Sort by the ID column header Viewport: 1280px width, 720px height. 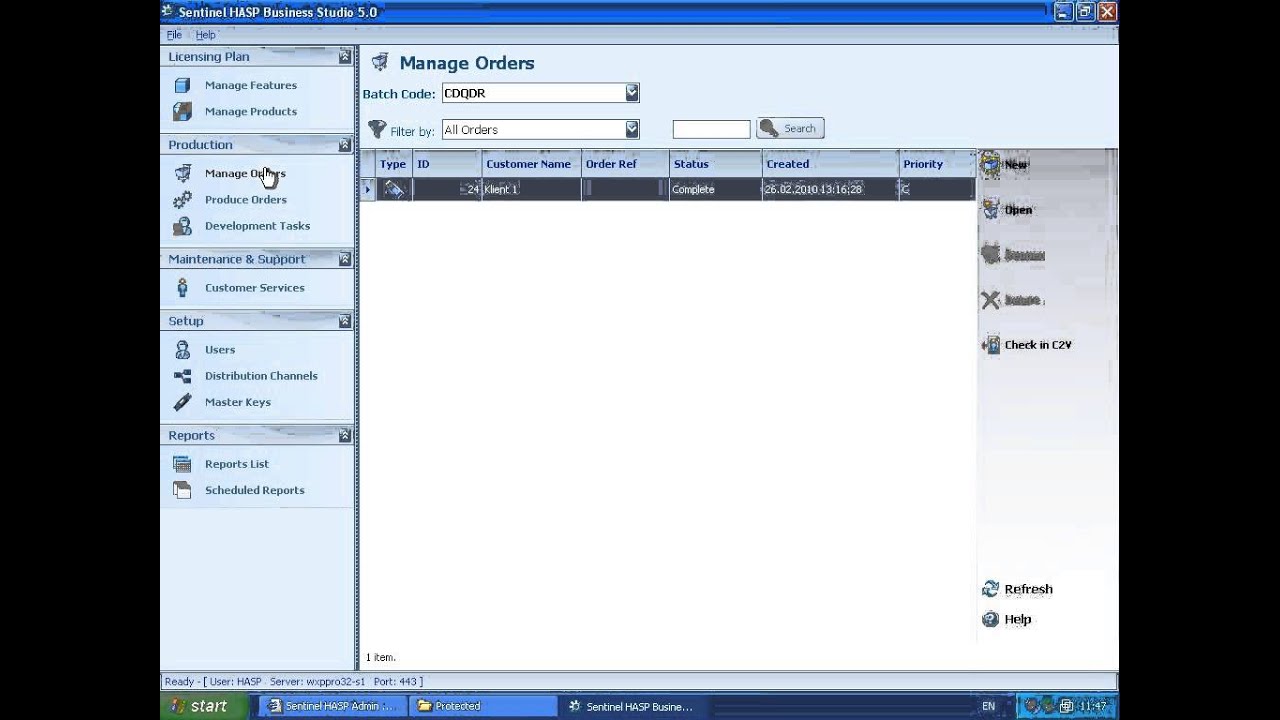pyautogui.click(x=447, y=164)
